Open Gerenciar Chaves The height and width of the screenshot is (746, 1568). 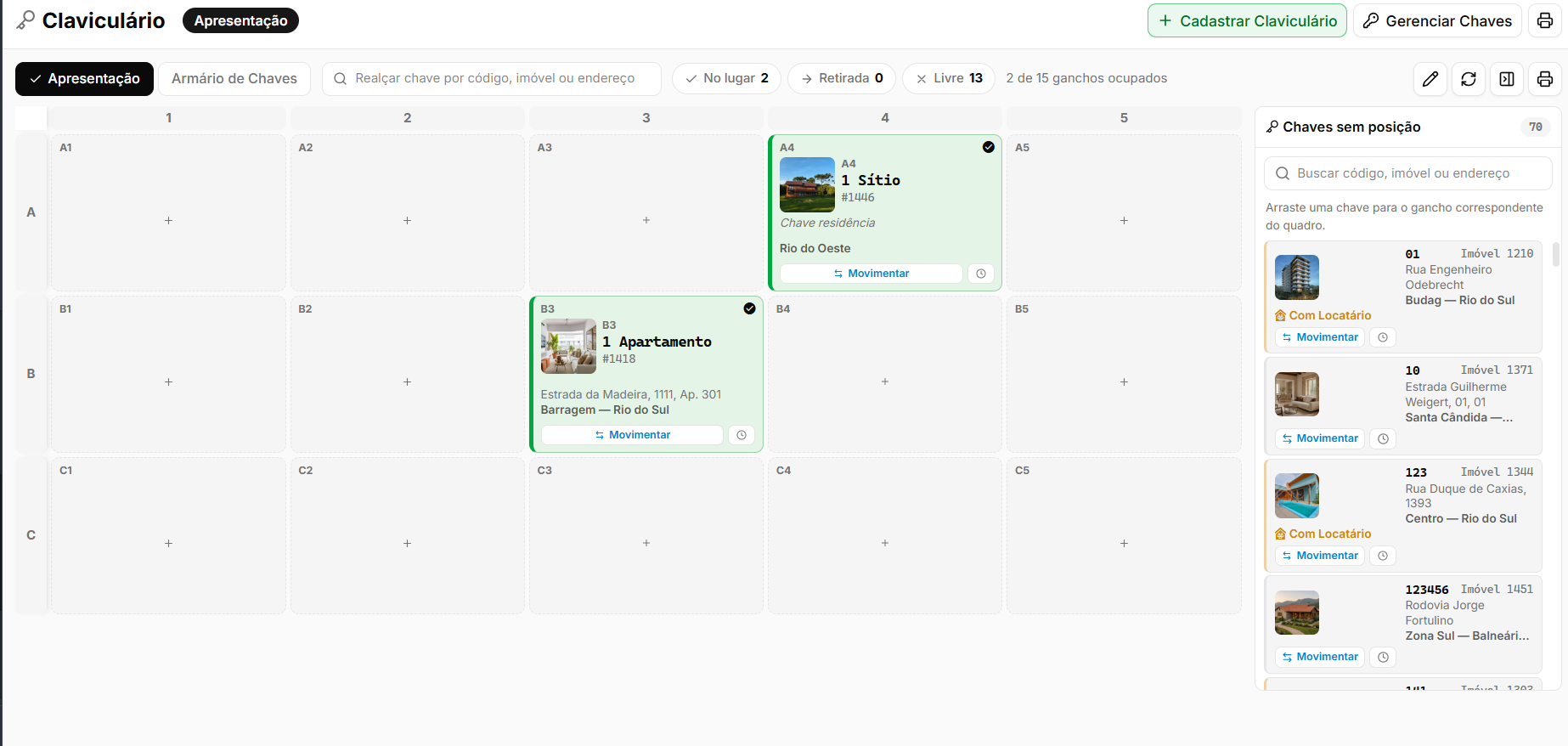pyautogui.click(x=1437, y=21)
